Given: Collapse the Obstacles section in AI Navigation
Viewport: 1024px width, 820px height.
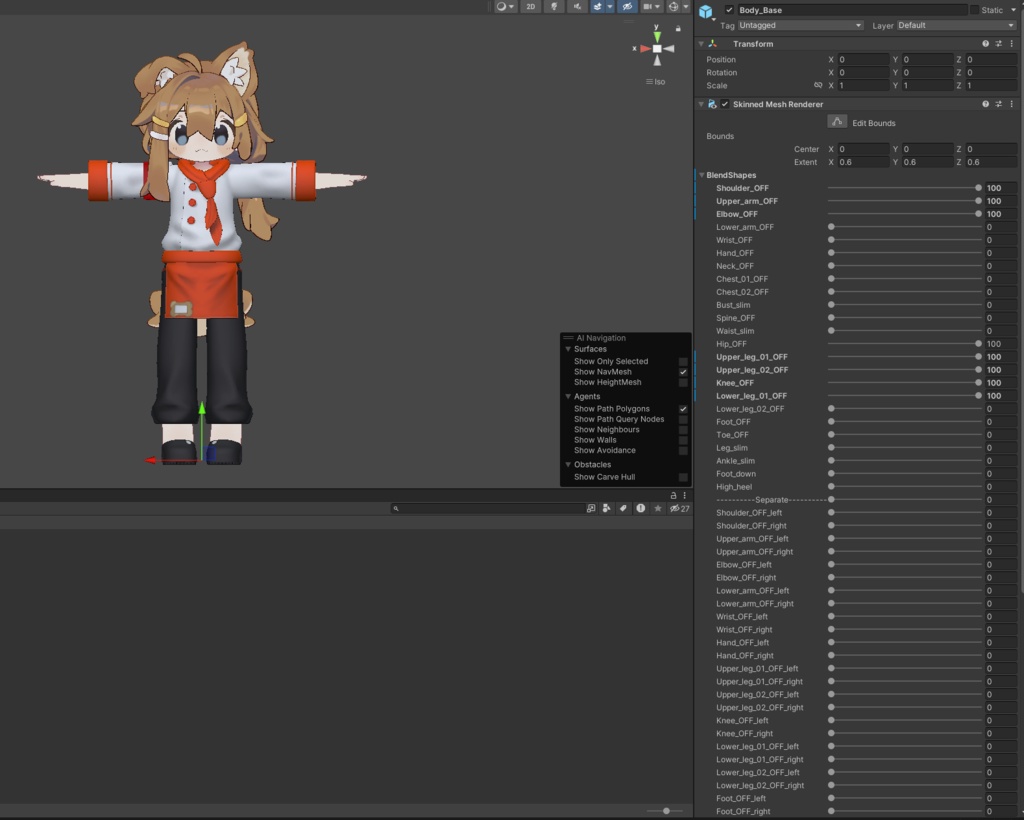Looking at the screenshot, I should [568, 465].
